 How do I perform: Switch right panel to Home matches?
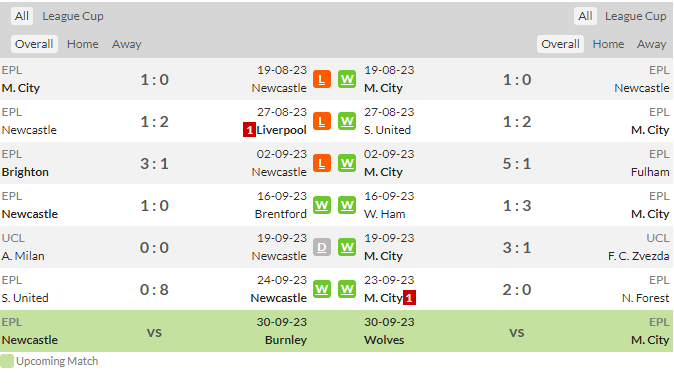608,44
